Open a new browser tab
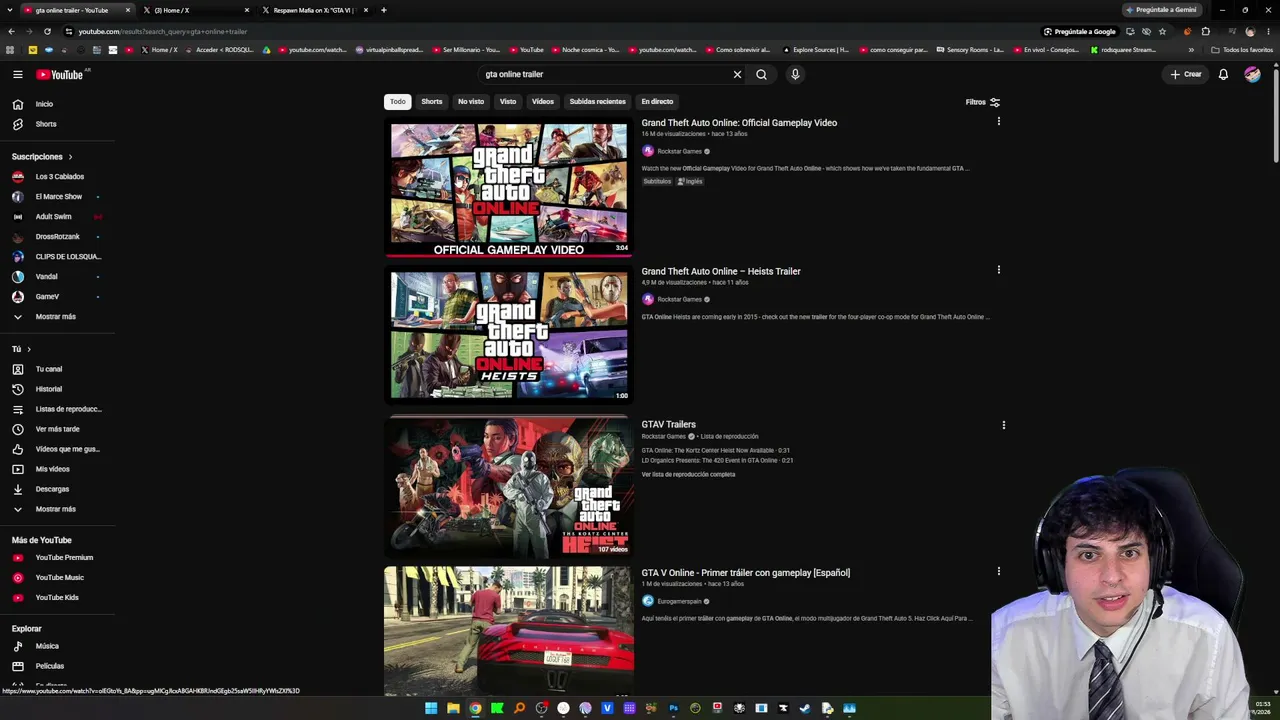 [x=384, y=10]
